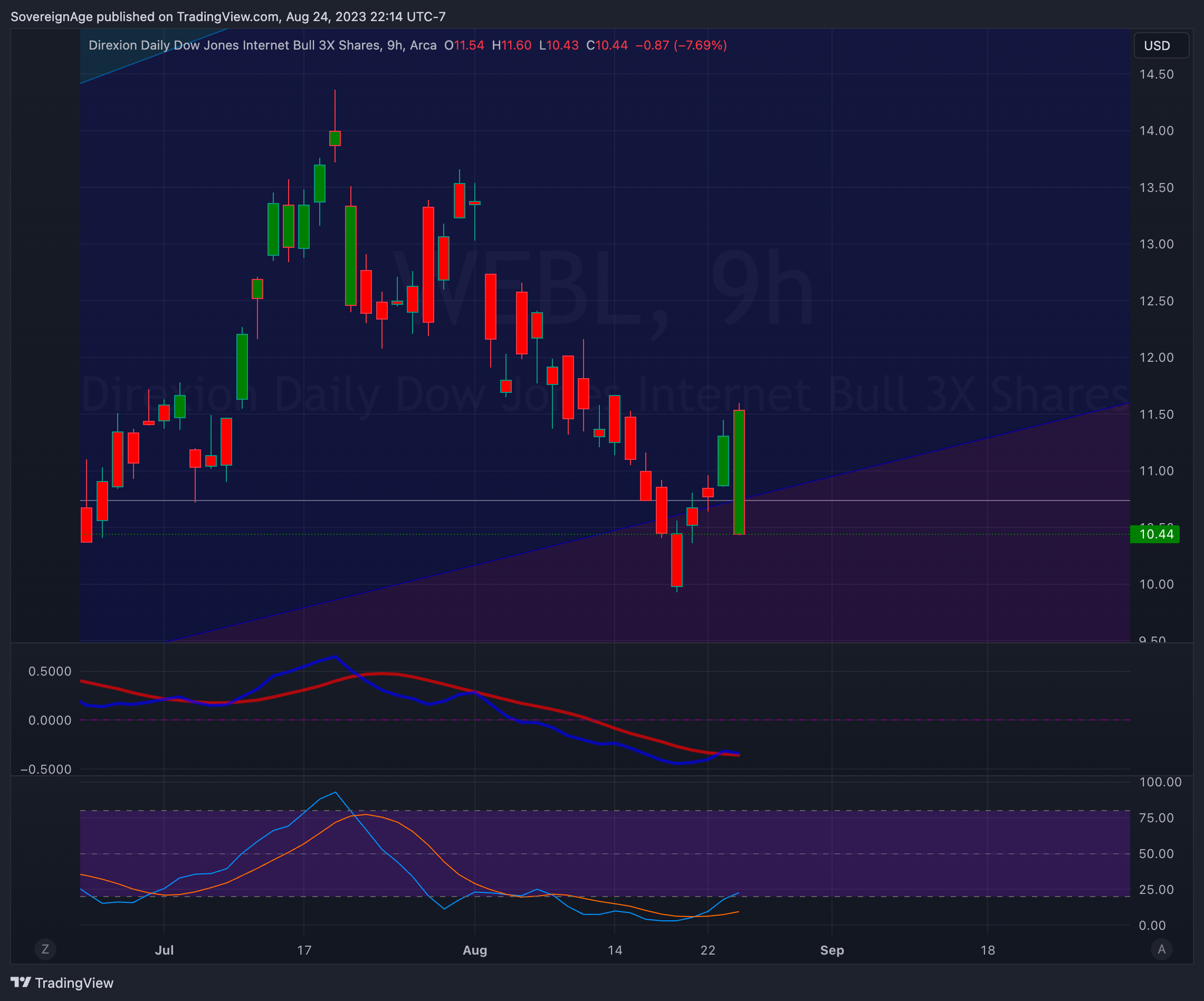The height and width of the screenshot is (1001, 1204).
Task: Click the Jul date label on time axis
Action: click(x=165, y=950)
